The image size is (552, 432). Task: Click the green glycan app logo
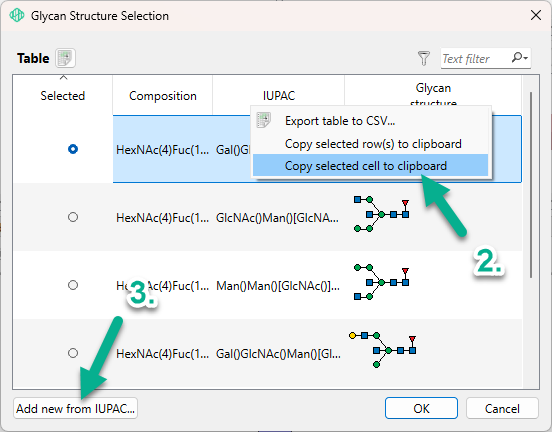[17, 15]
